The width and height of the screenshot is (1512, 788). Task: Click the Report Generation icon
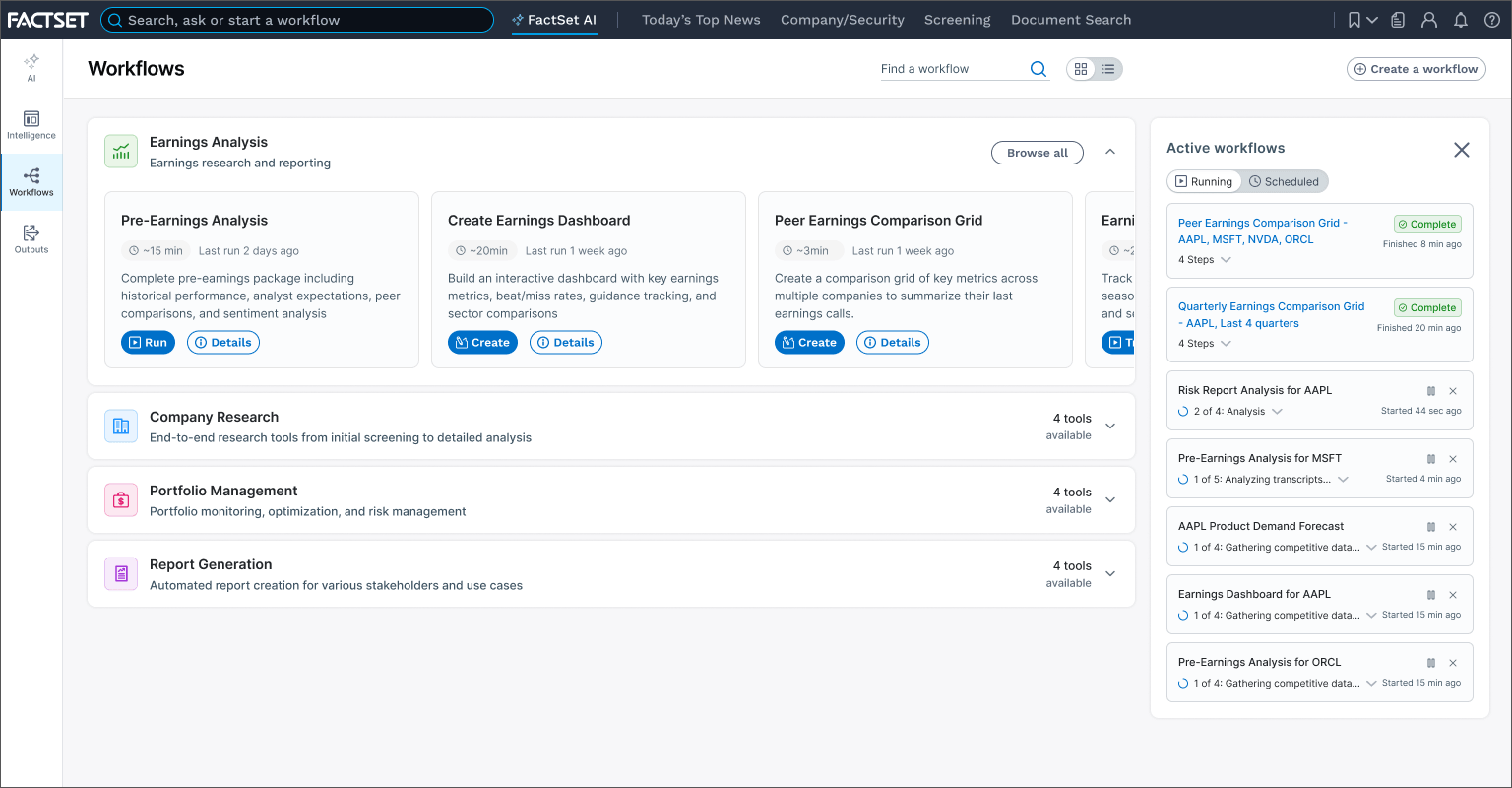click(x=121, y=574)
